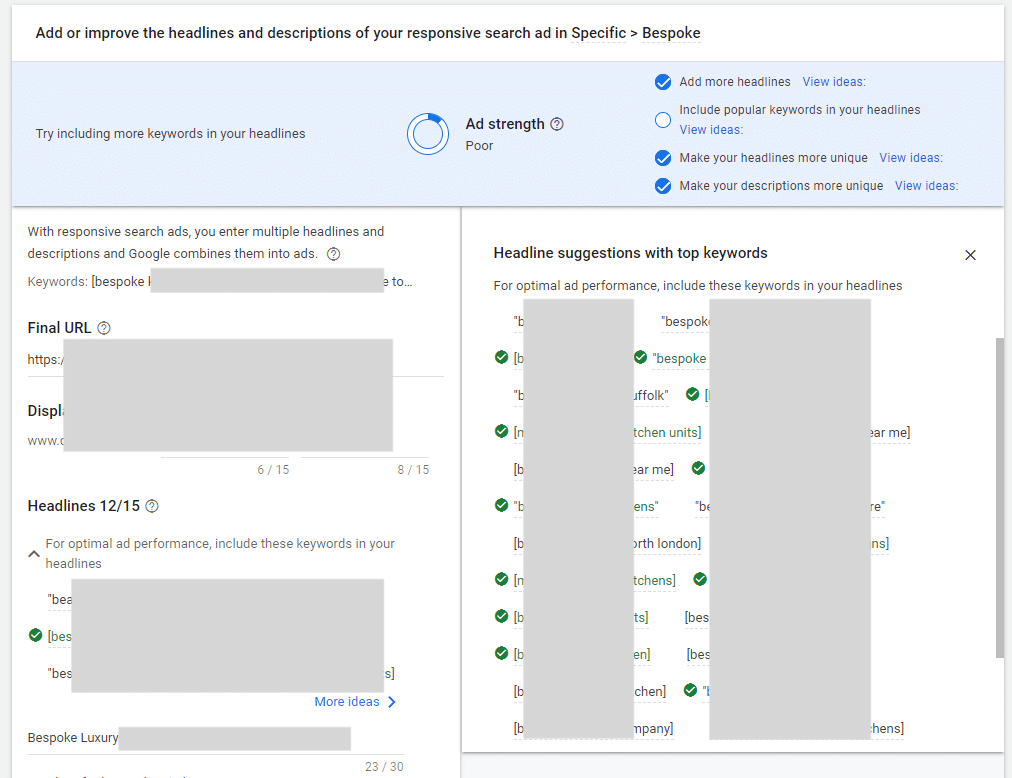
Task: View ideas for adding more headlines
Action: [x=833, y=82]
